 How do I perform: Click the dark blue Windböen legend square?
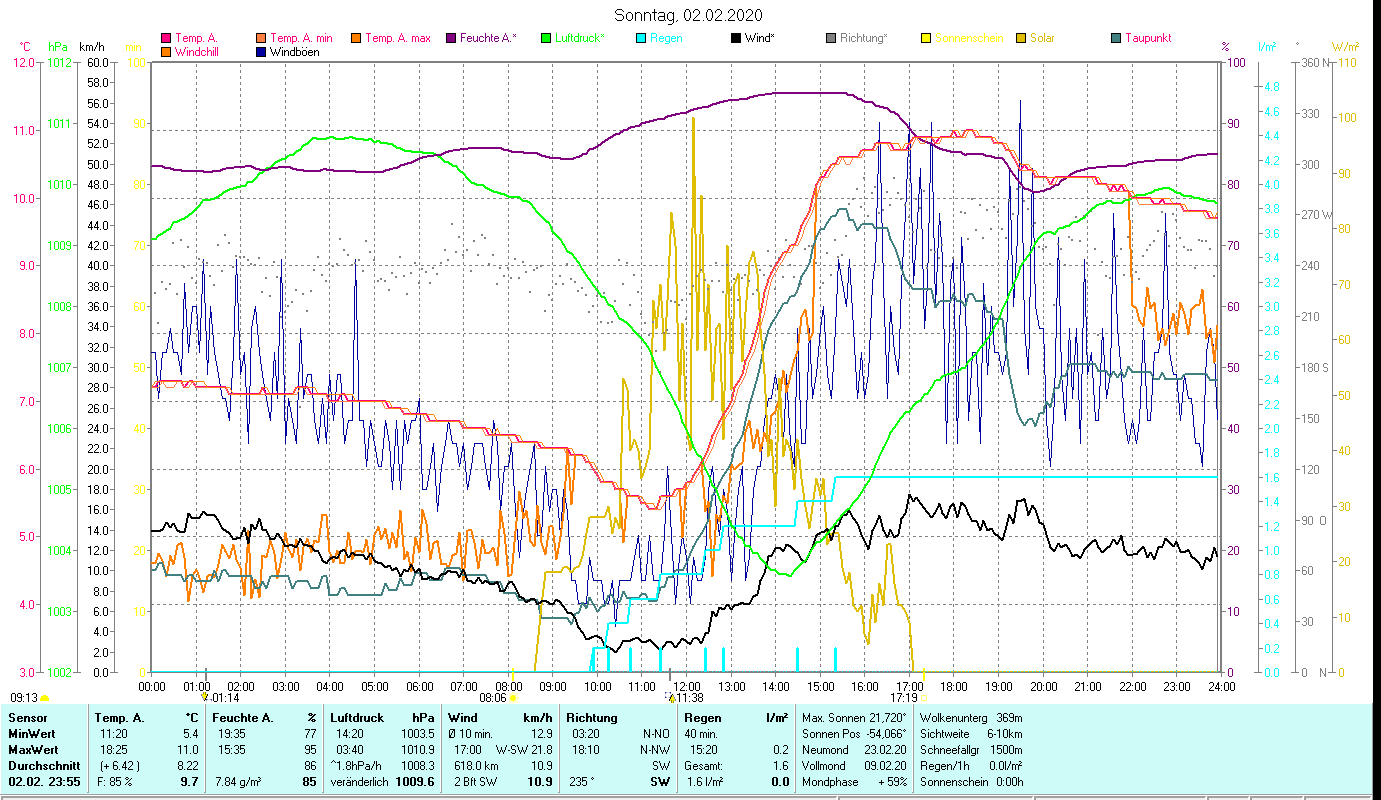(262, 52)
